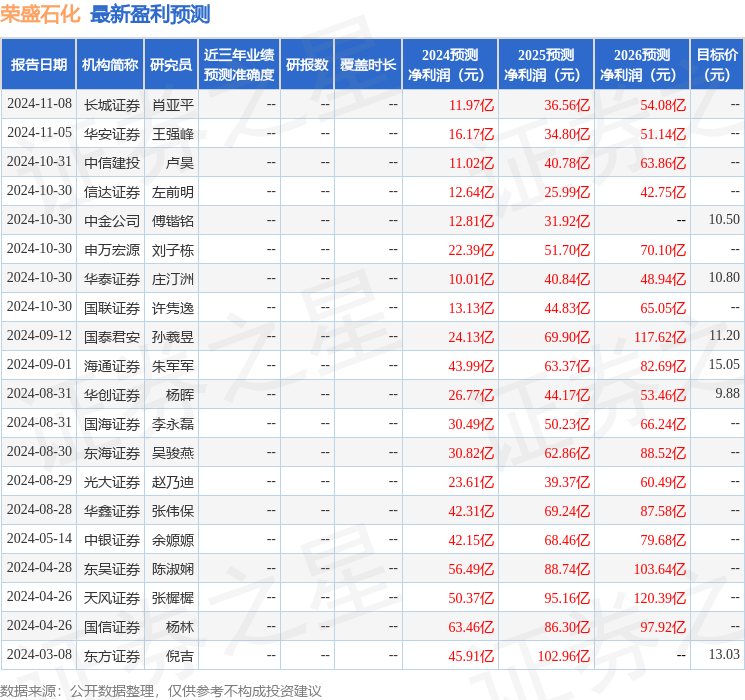Select the 覆盖时长 column header
Image resolution: width=745 pixels, height=700 pixels.
coord(368,65)
